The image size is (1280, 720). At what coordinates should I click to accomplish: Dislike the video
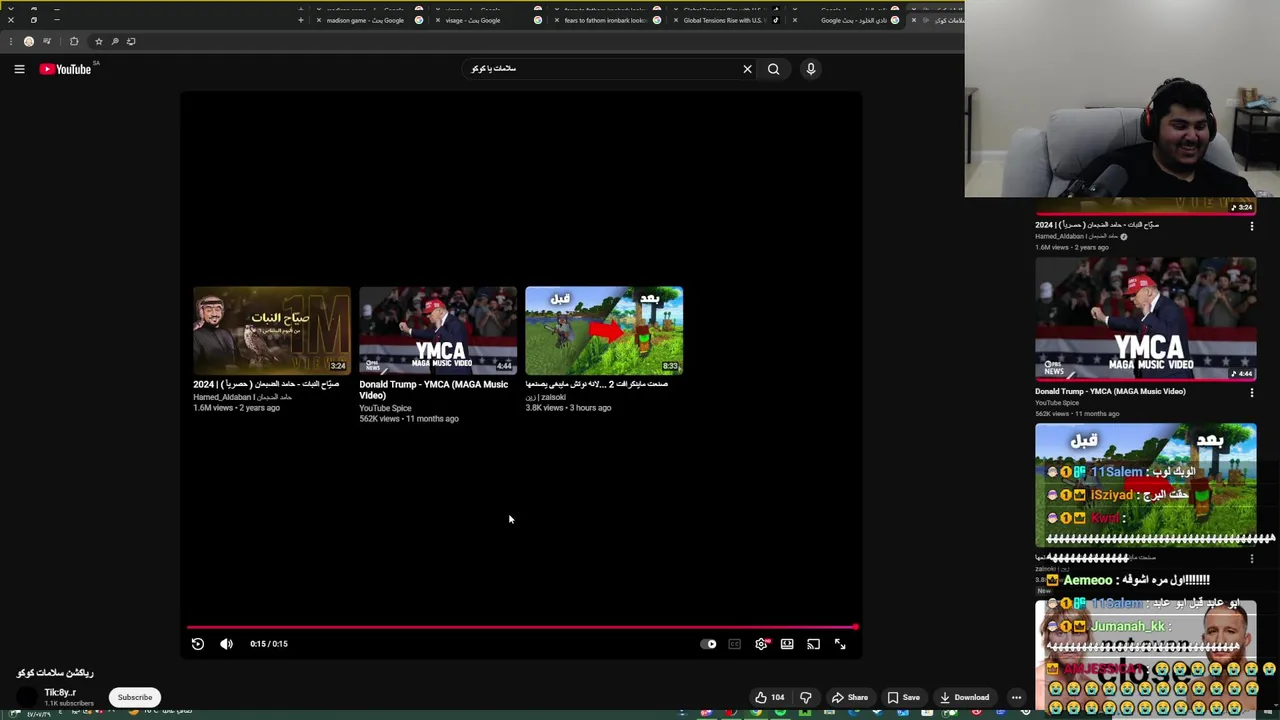click(x=806, y=697)
